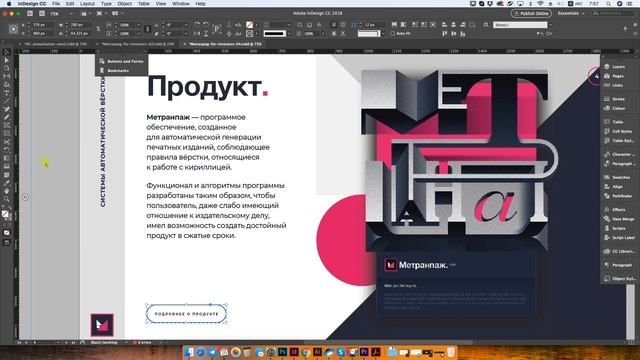This screenshot has height=360, width=640.
Task: Open the scale X percentage dropdown
Action: tap(139, 25)
